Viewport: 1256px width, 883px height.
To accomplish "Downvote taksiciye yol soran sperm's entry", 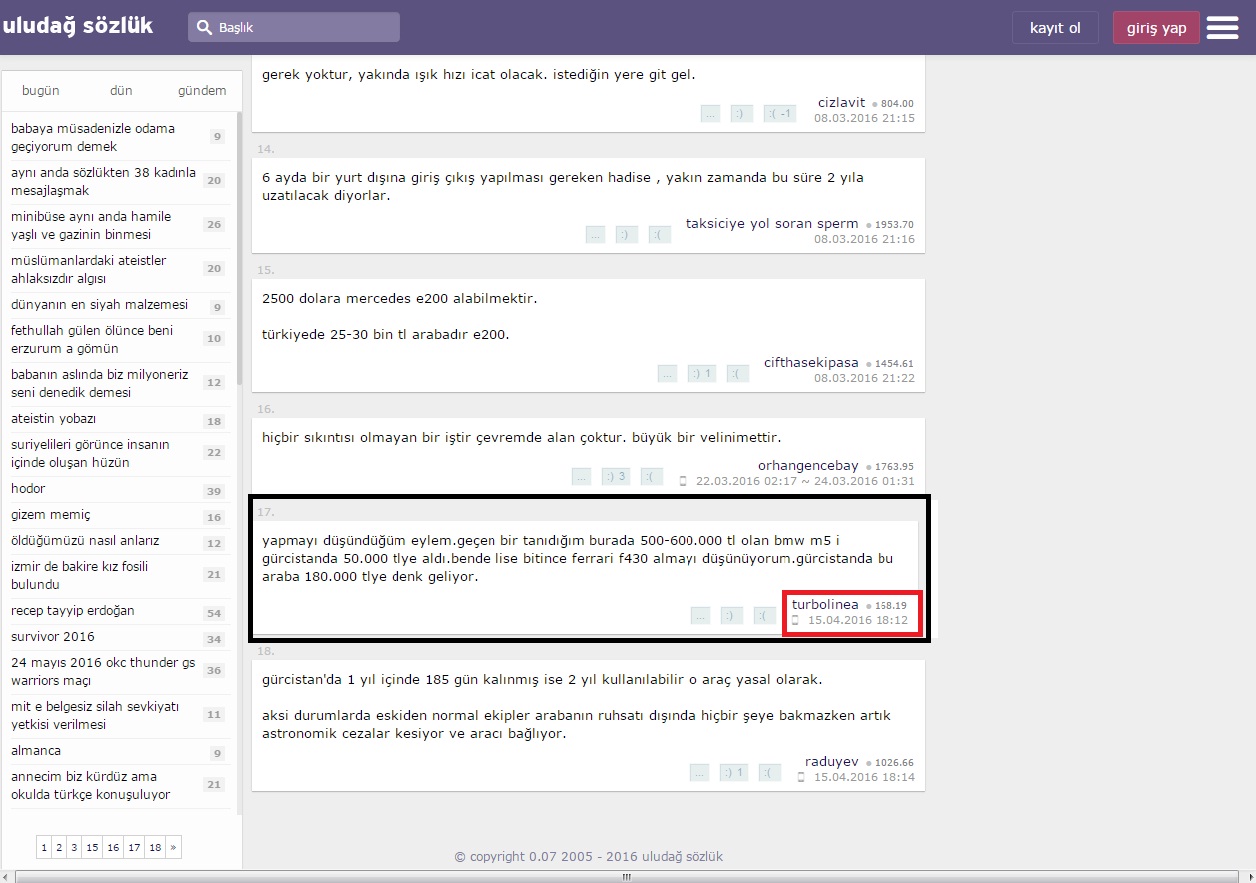I will 659,234.
